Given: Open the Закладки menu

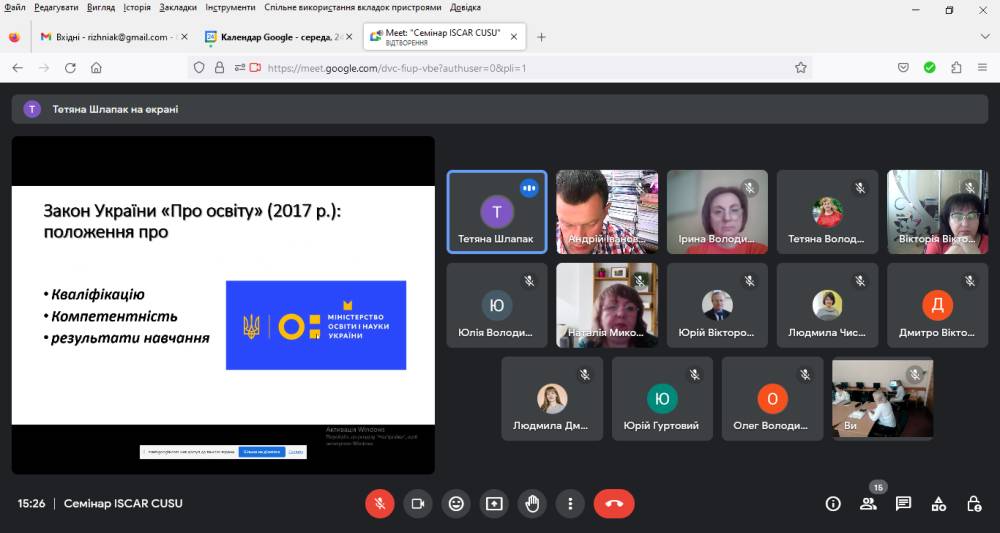Looking at the screenshot, I should coord(178,7).
